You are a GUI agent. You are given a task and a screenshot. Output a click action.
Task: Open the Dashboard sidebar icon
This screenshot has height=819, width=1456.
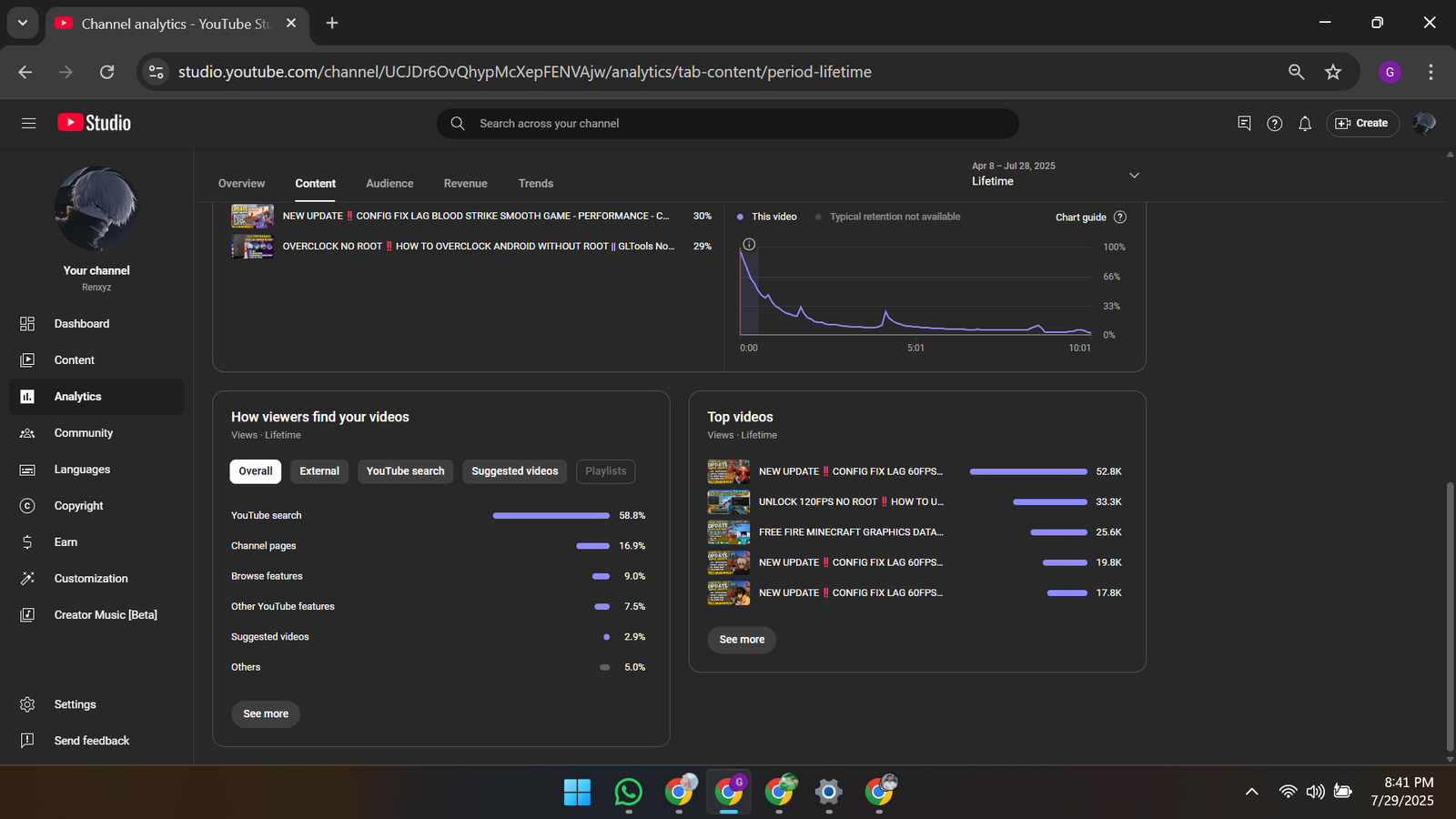(x=27, y=324)
